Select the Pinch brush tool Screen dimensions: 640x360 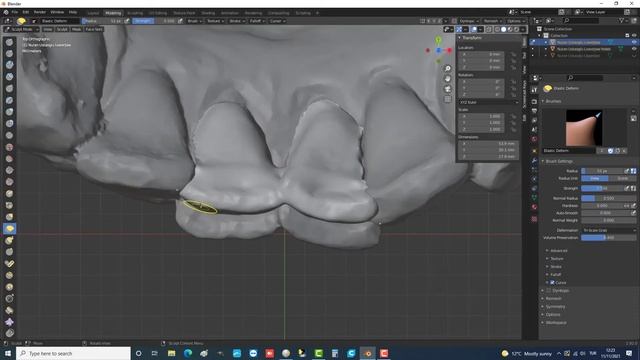click(x=9, y=205)
